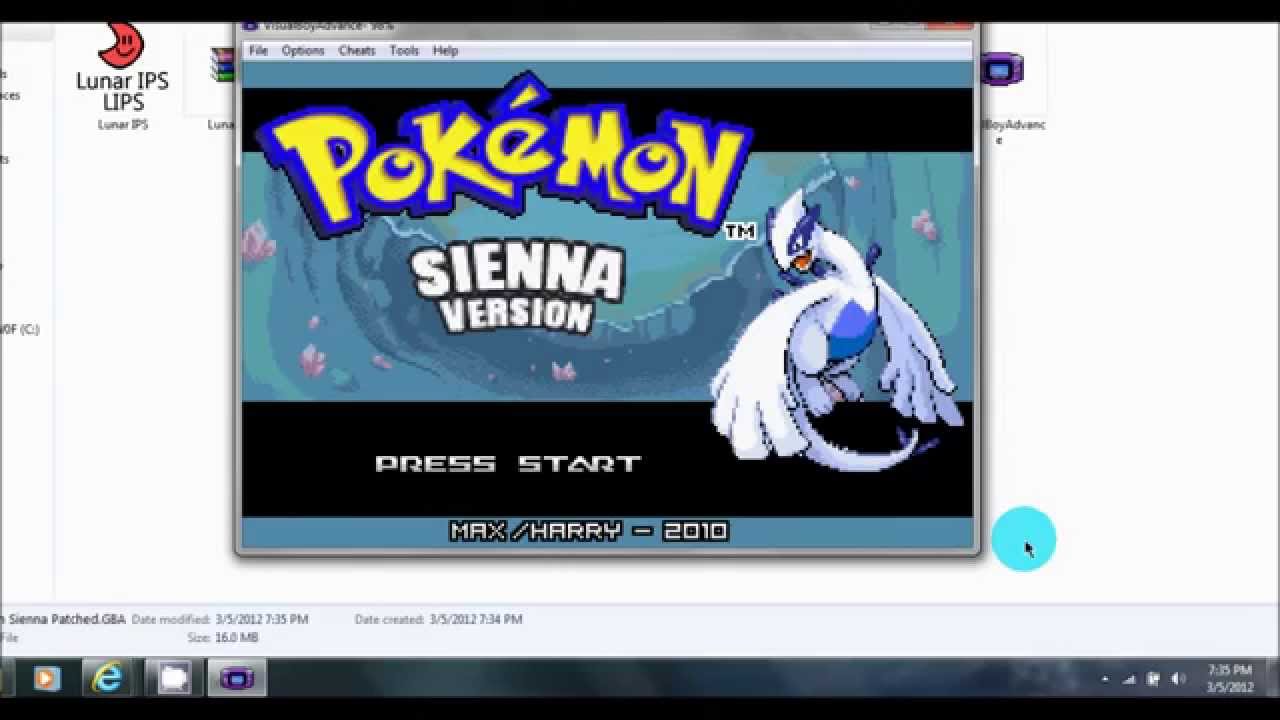Screen dimensions: 1280x720
Task: Click the network signal tray icon
Action: pyautogui.click(x=1129, y=679)
